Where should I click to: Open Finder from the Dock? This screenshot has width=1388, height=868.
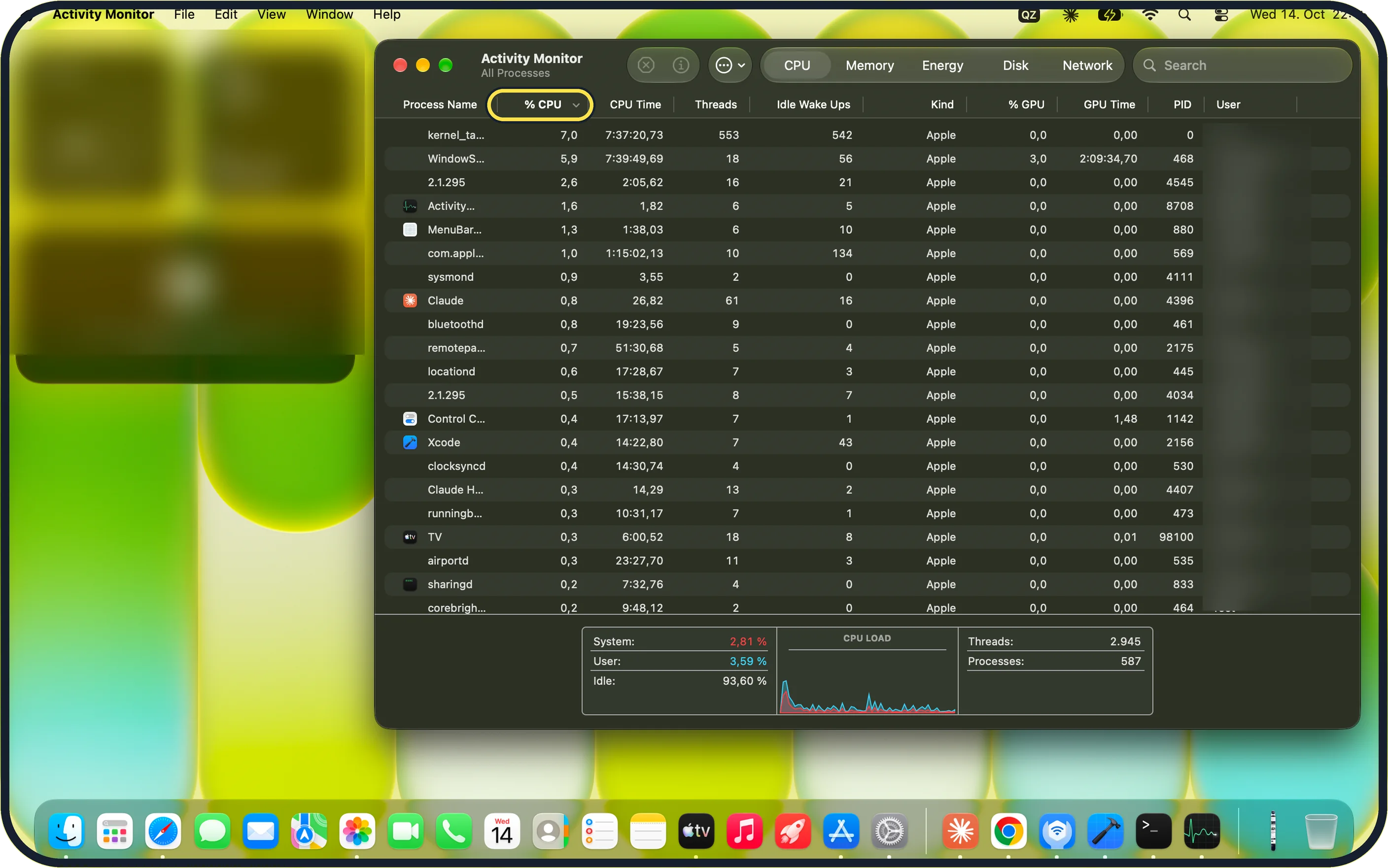click(x=66, y=831)
